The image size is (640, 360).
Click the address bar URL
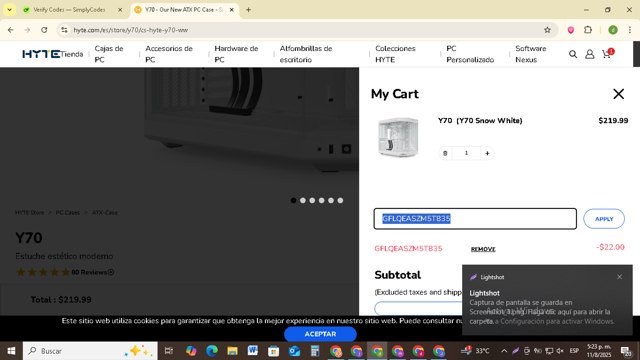click(131, 30)
